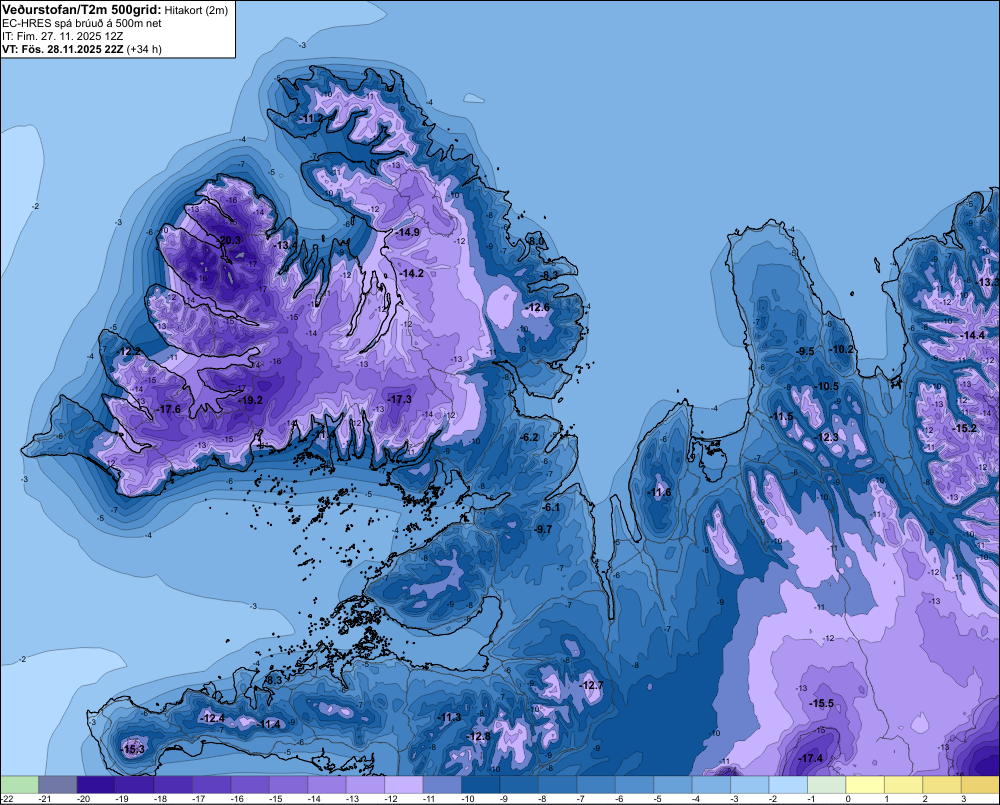This screenshot has width=1000, height=805.
Task: Click the map title 'Veðurstofan/T2m 500grid'
Action: pos(81,9)
